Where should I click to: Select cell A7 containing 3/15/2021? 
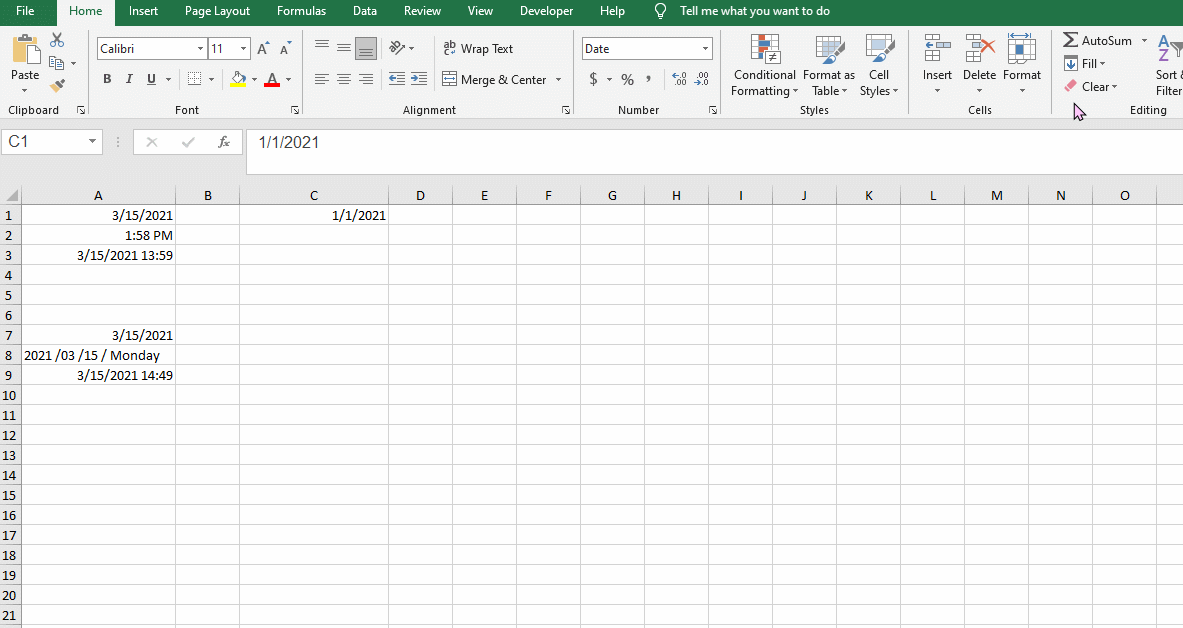tap(98, 335)
